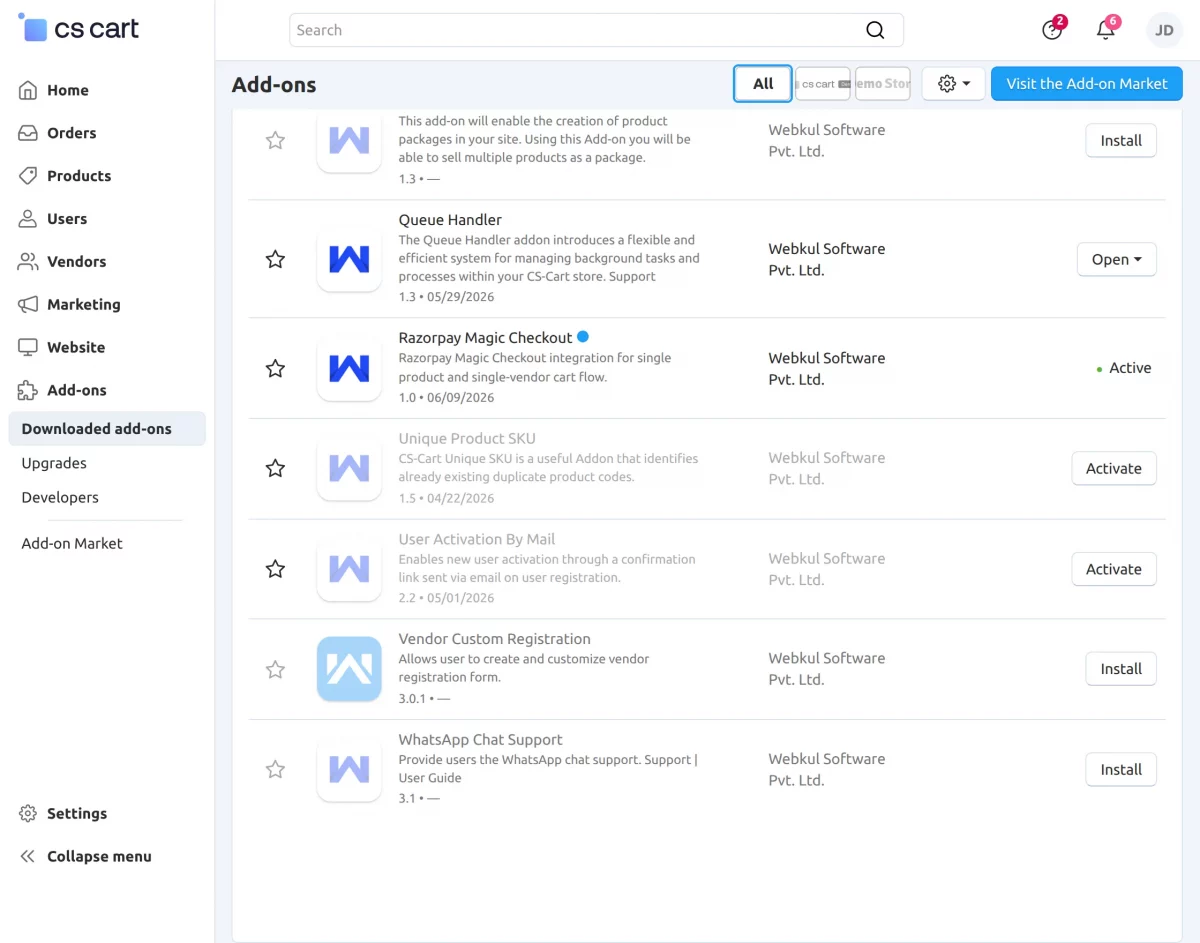
Task: Open the Queue Handler title link
Action: click(450, 220)
